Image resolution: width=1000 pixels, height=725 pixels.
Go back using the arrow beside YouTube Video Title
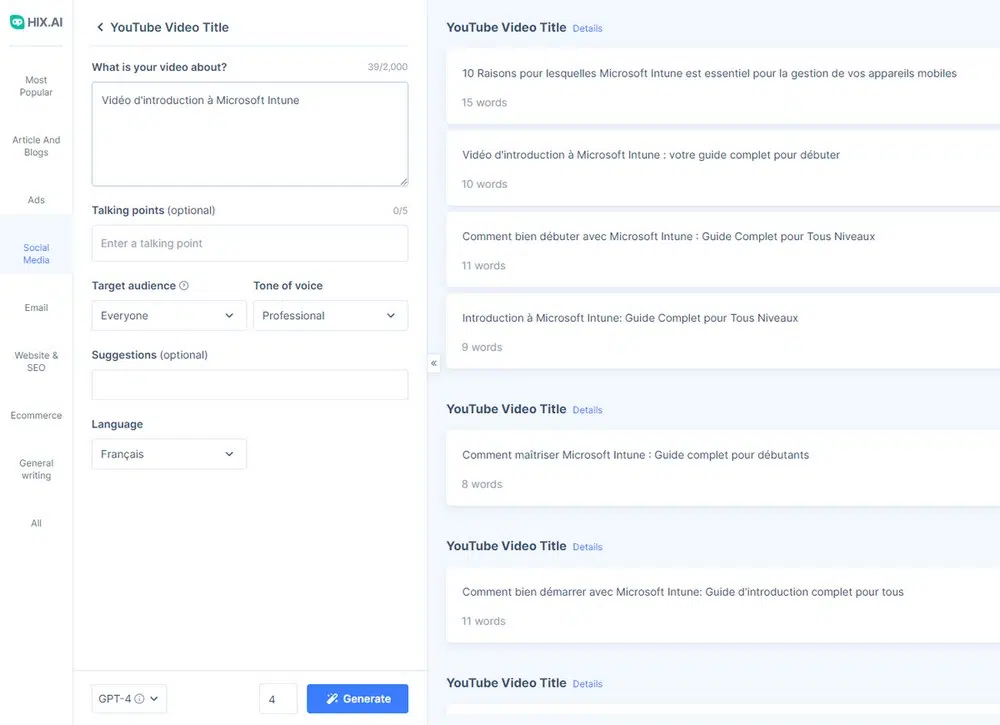[100, 28]
